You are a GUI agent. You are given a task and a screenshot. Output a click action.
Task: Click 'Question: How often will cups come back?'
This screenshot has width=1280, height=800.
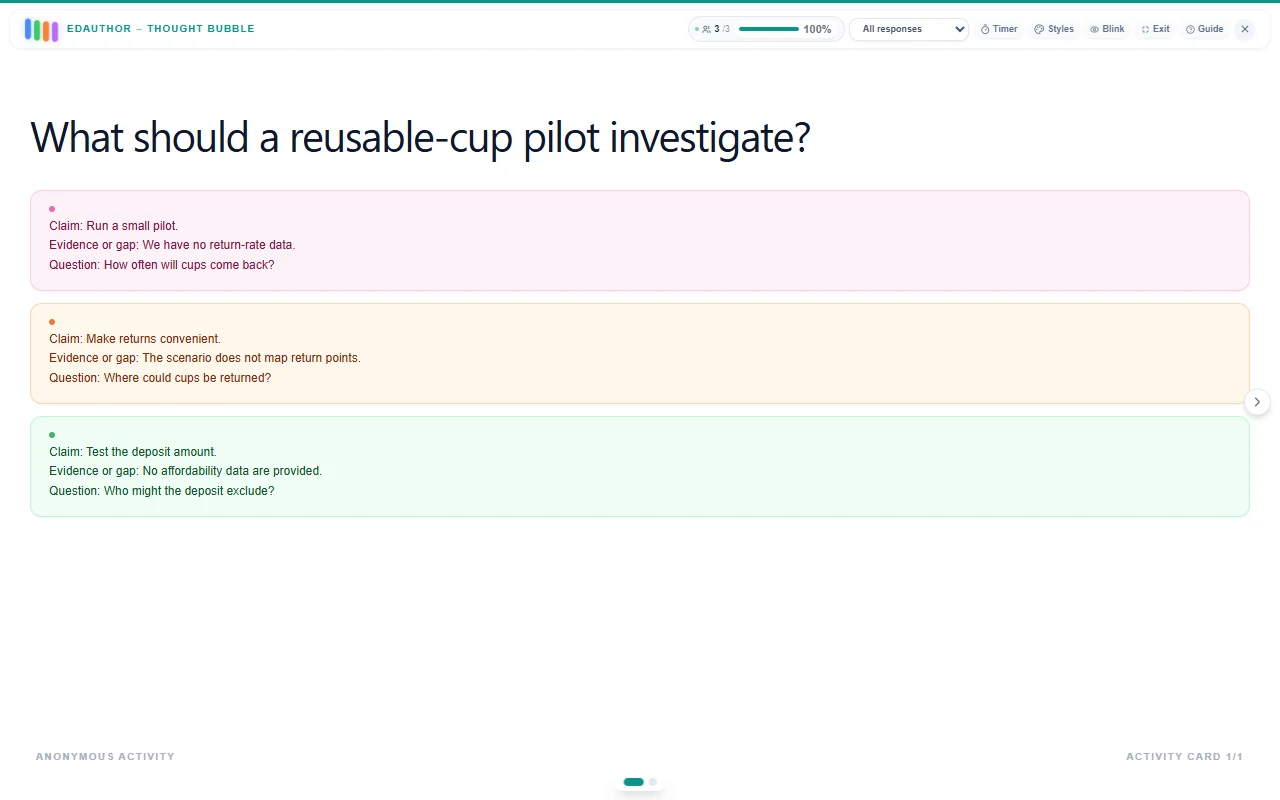[x=162, y=265]
